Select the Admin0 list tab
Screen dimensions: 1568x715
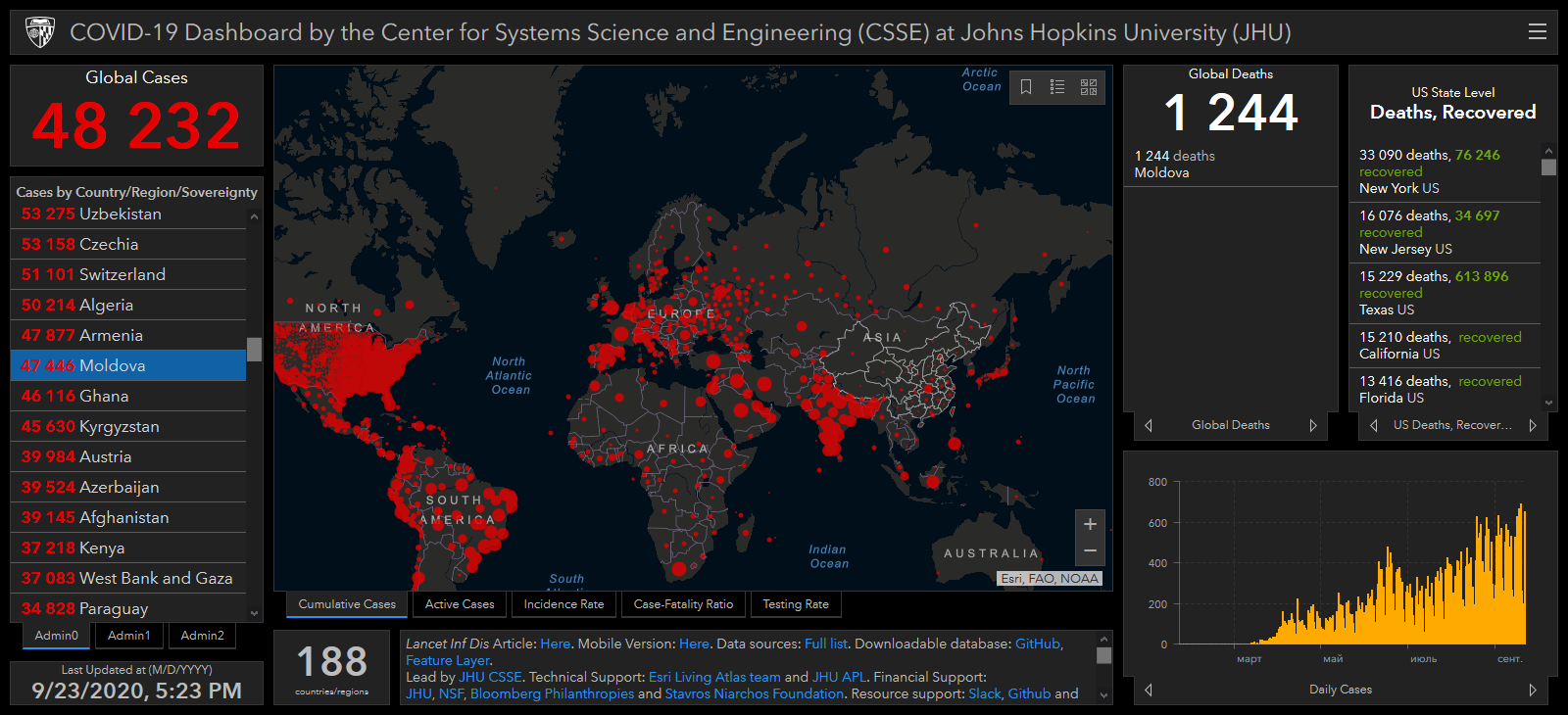tap(57, 636)
